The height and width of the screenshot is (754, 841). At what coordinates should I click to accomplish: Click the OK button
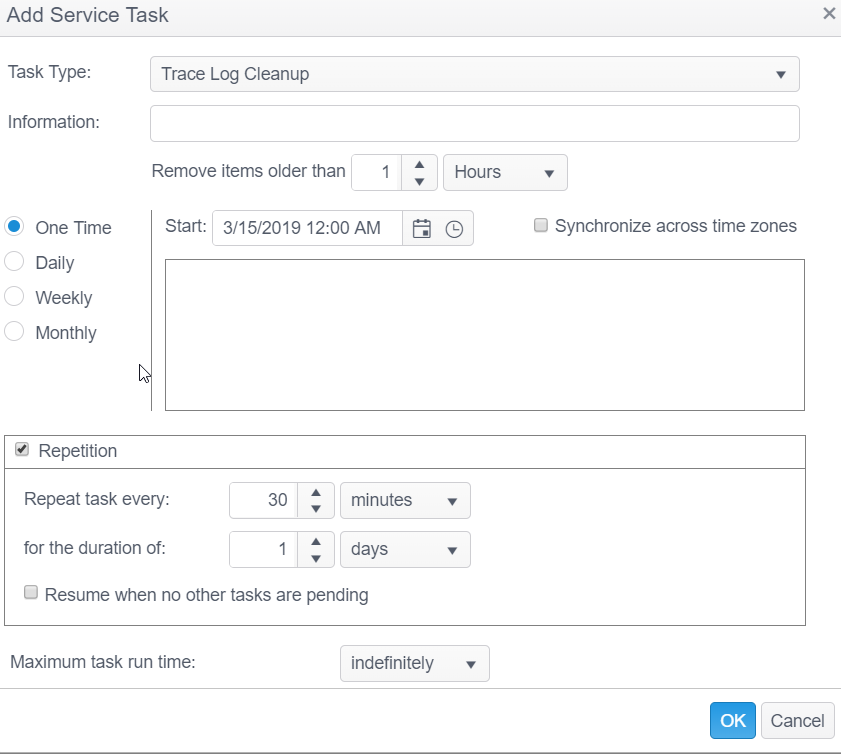[x=732, y=720]
